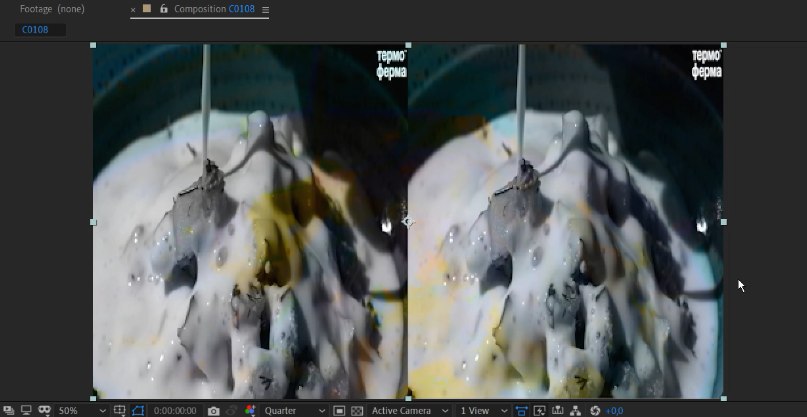
Task: Open the 1 View layout dropdown
Action: 483,410
